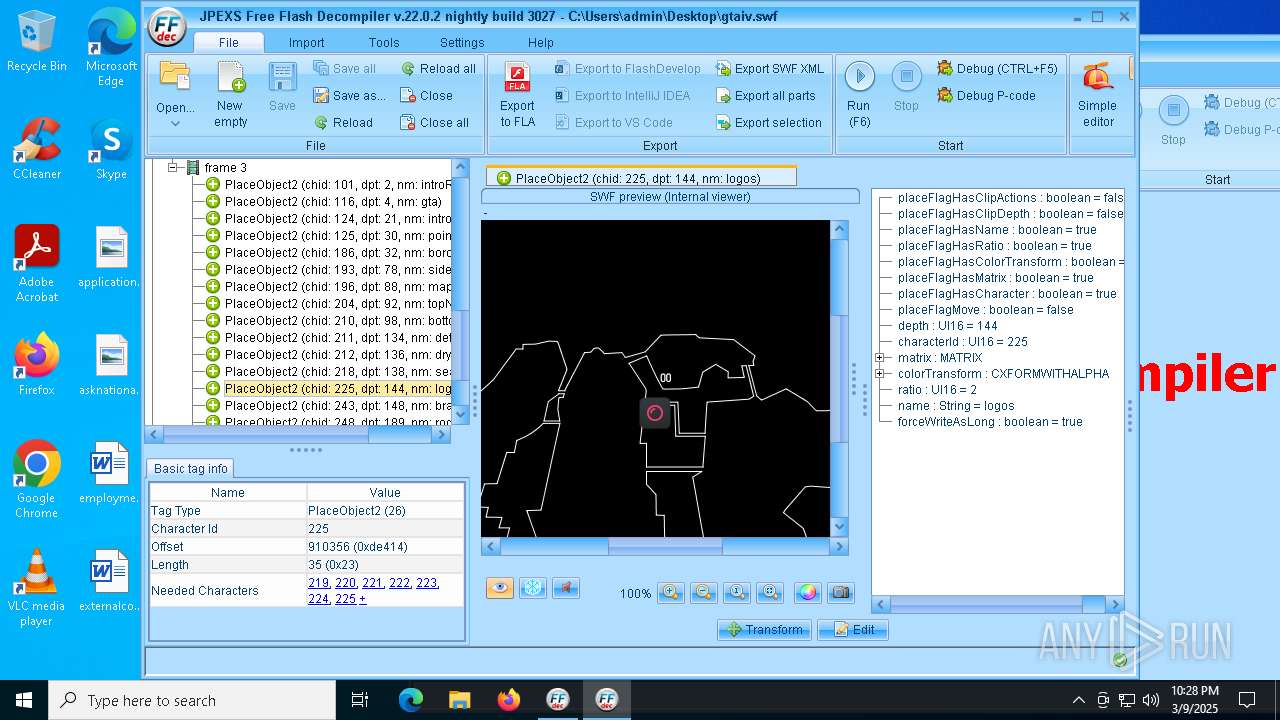This screenshot has height=720, width=1280.
Task: Open the background color wheel picker
Action: pos(808,593)
